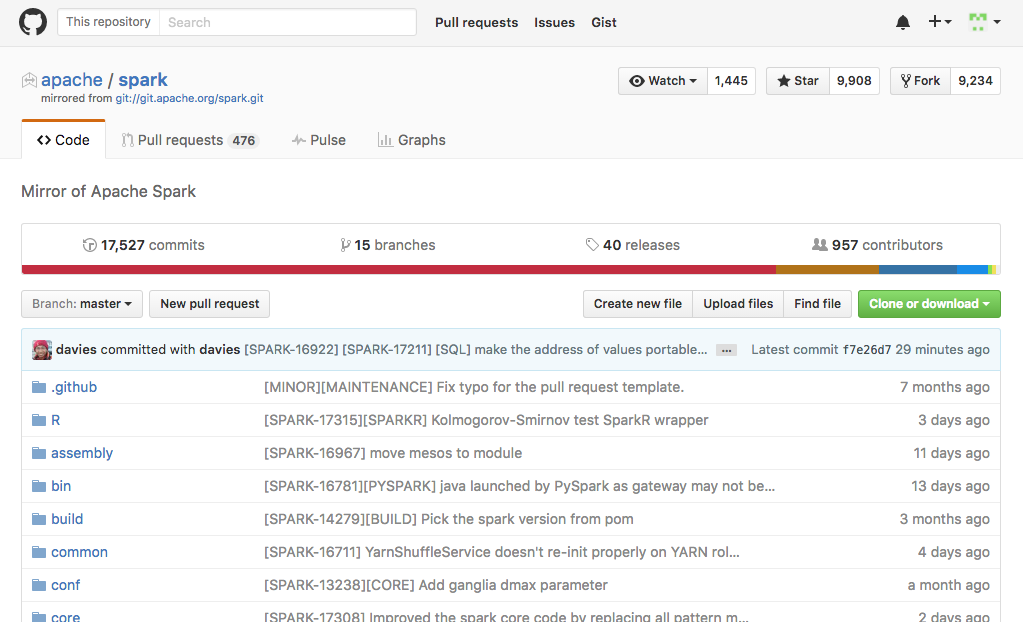The image size is (1023, 622).
Task: Click the davies committer avatar
Action: 42,350
